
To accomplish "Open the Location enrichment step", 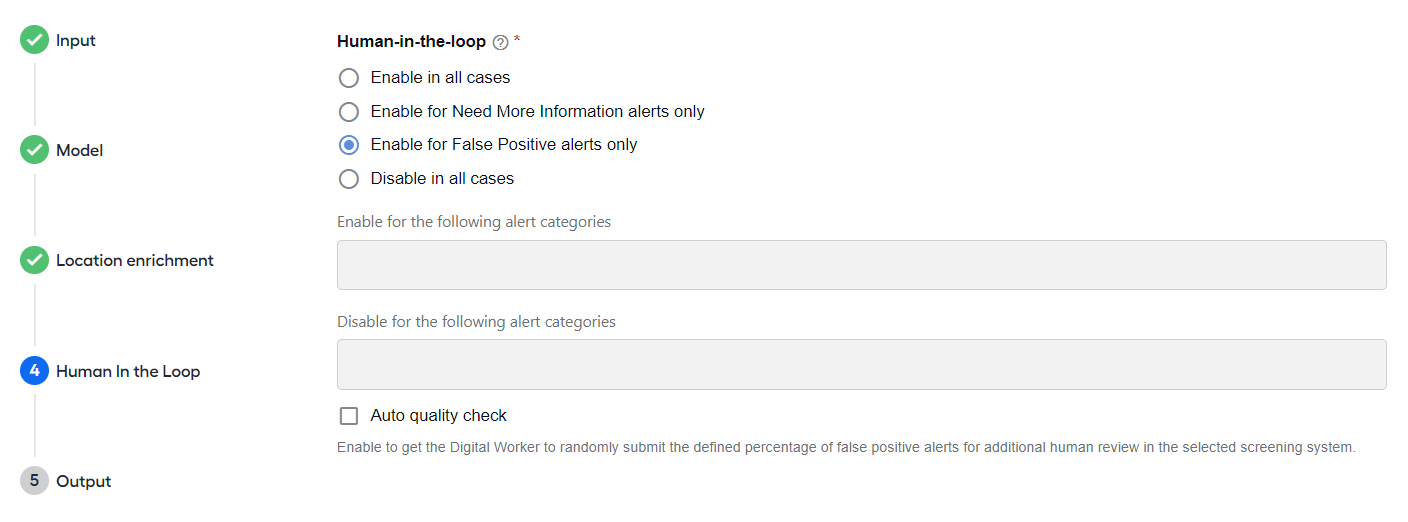I will 135,261.
